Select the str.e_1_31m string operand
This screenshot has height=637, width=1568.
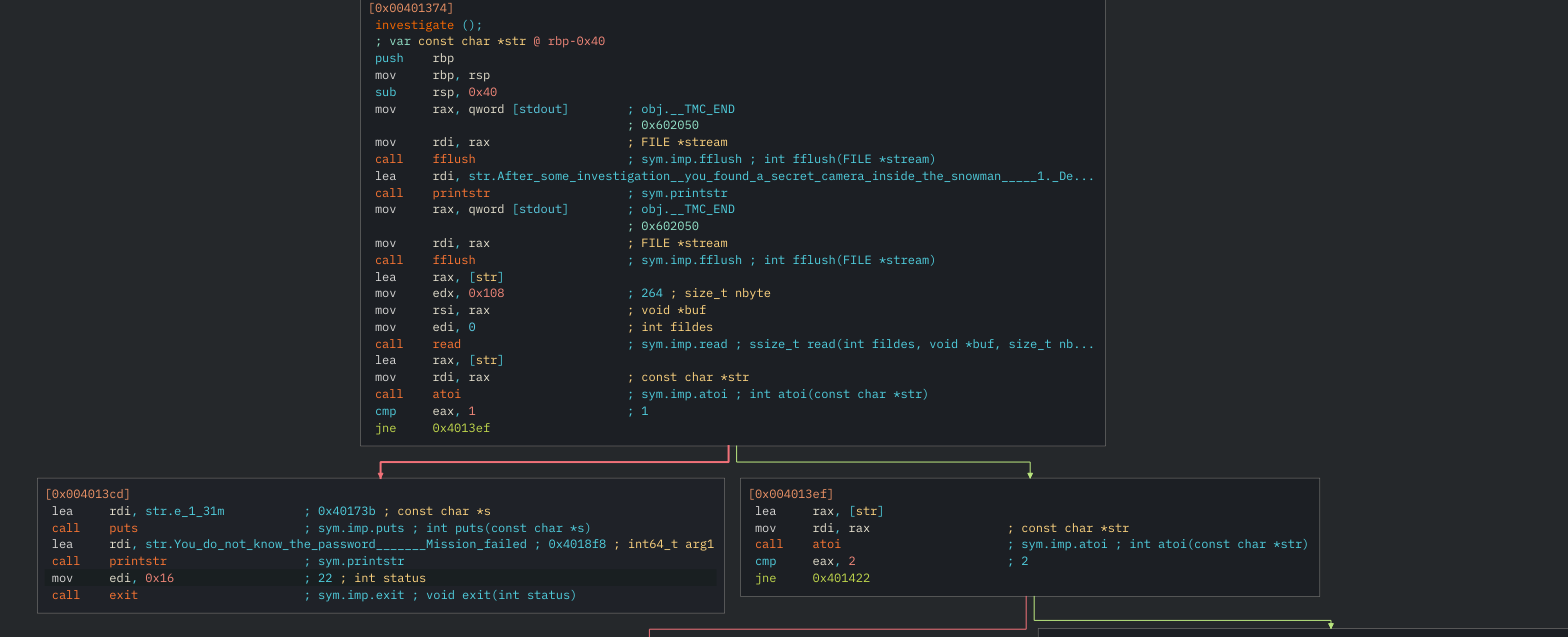pyautogui.click(x=184, y=511)
